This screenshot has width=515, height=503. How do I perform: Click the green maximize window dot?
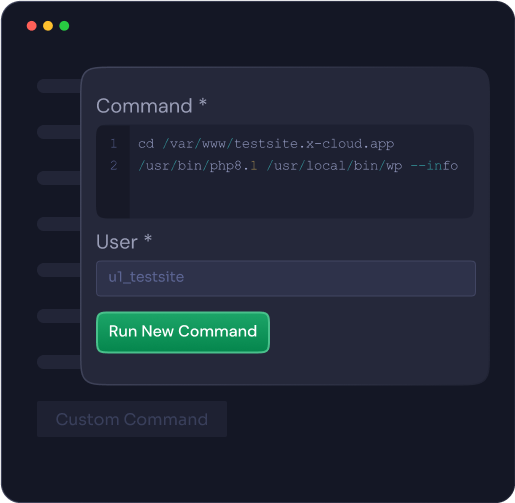coord(64,26)
